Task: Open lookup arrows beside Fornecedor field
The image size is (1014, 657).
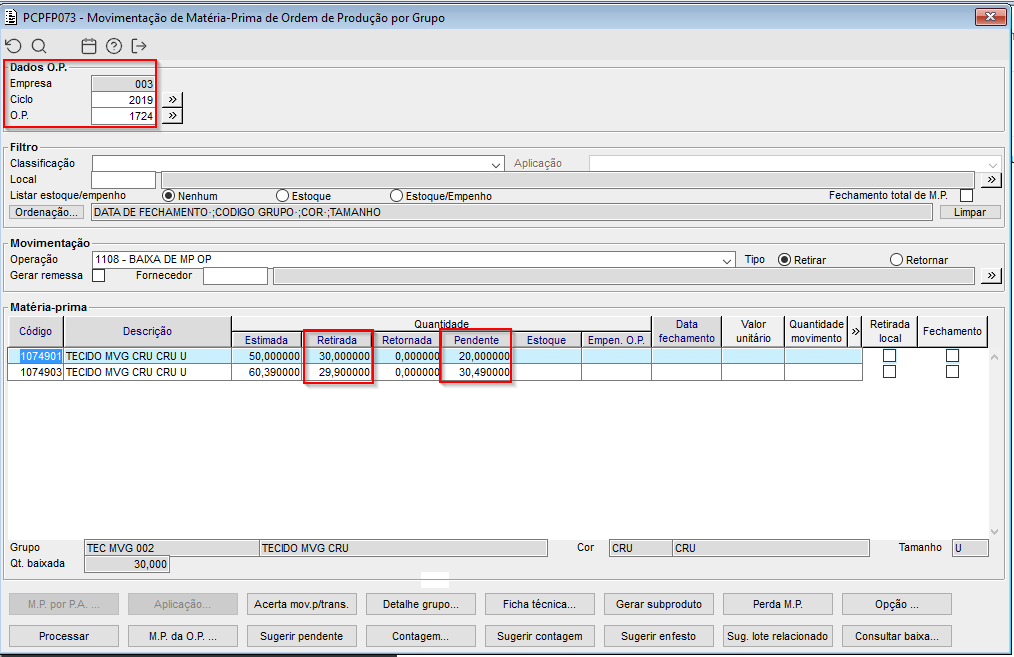Action: click(x=991, y=275)
